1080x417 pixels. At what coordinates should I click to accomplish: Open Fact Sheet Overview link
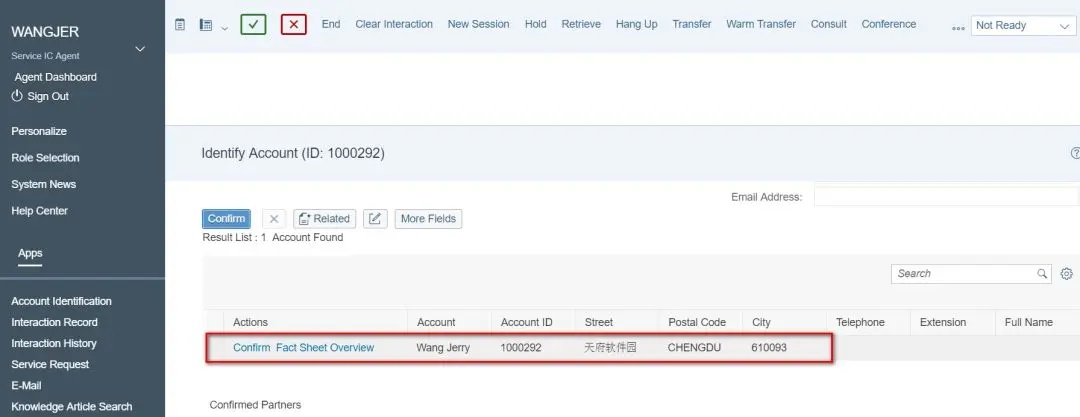325,347
